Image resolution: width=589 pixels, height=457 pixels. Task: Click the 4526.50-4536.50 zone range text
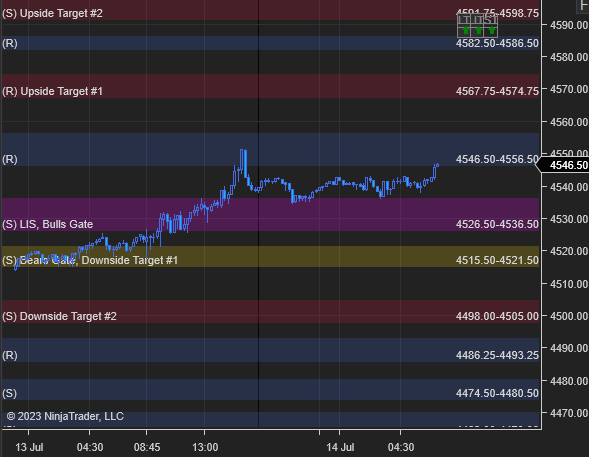497,224
